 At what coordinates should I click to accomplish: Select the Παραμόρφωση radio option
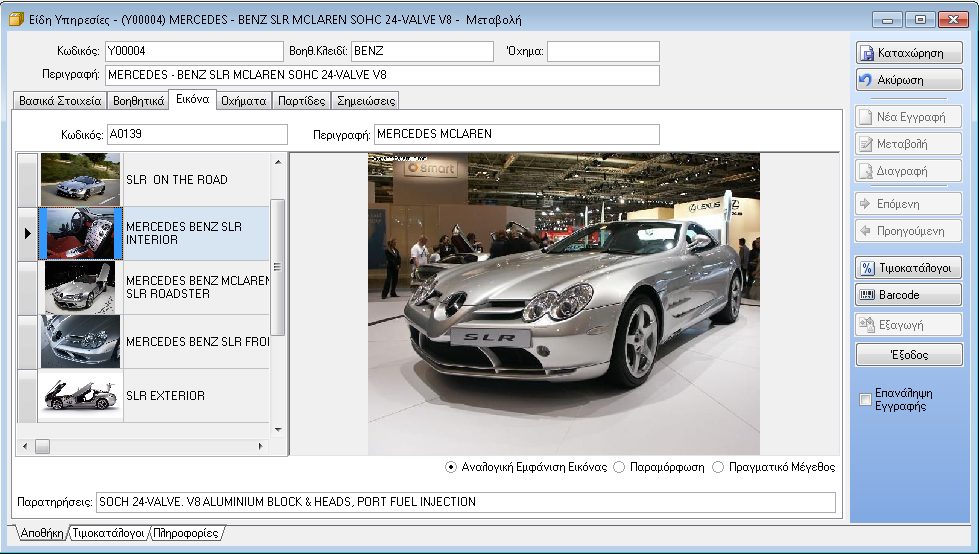click(x=619, y=467)
